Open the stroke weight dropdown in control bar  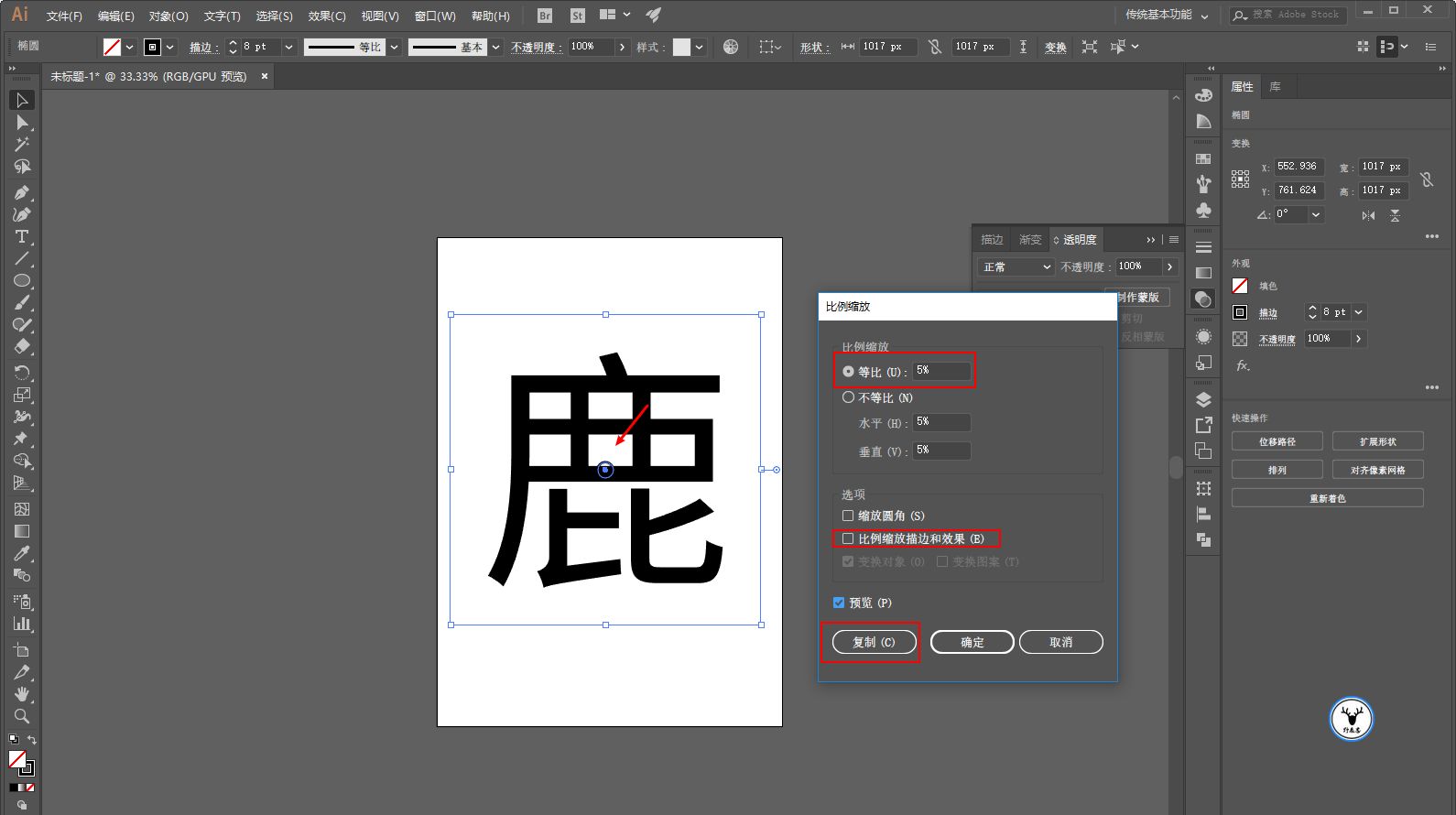288,47
